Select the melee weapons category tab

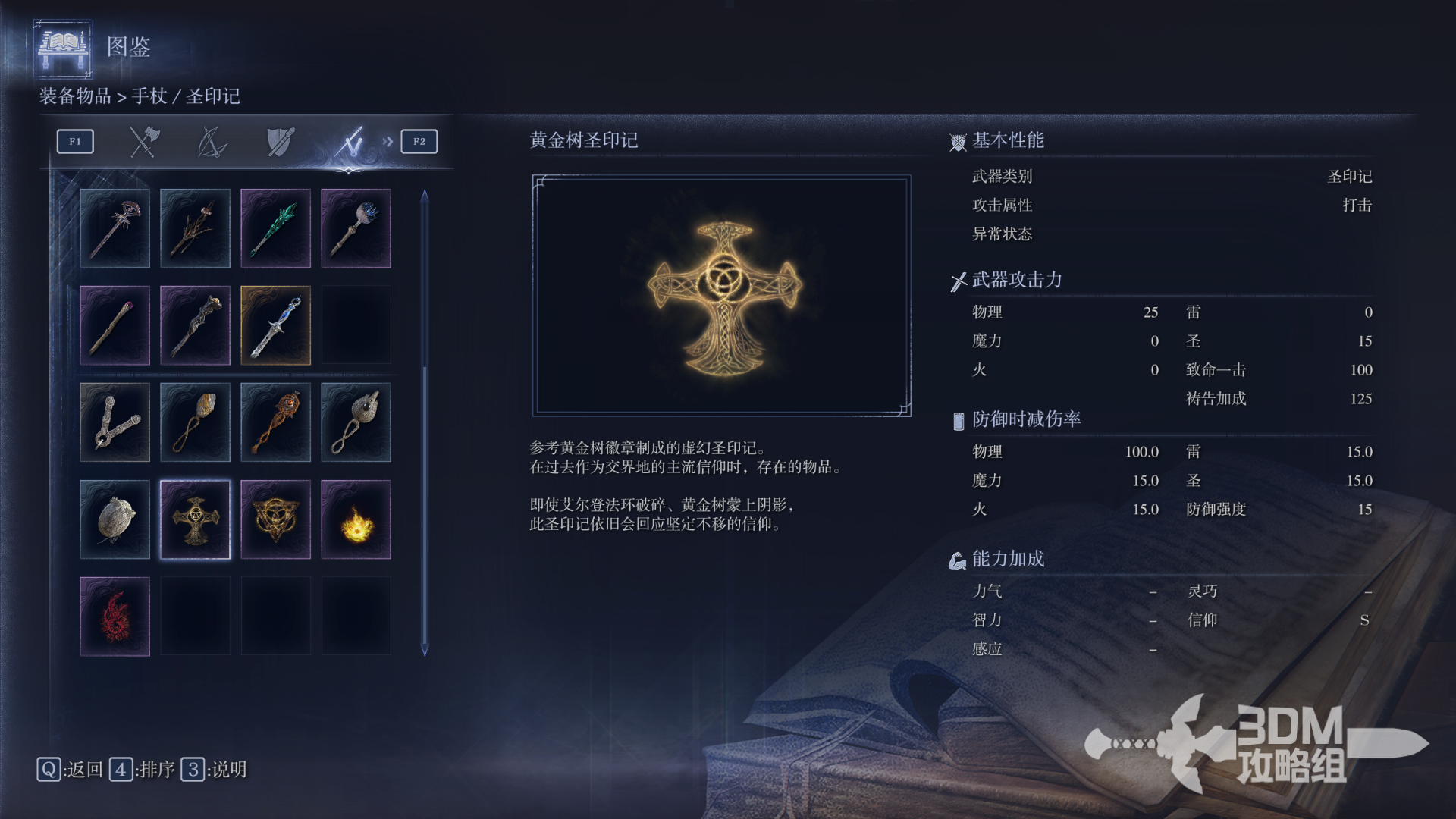coord(143,141)
